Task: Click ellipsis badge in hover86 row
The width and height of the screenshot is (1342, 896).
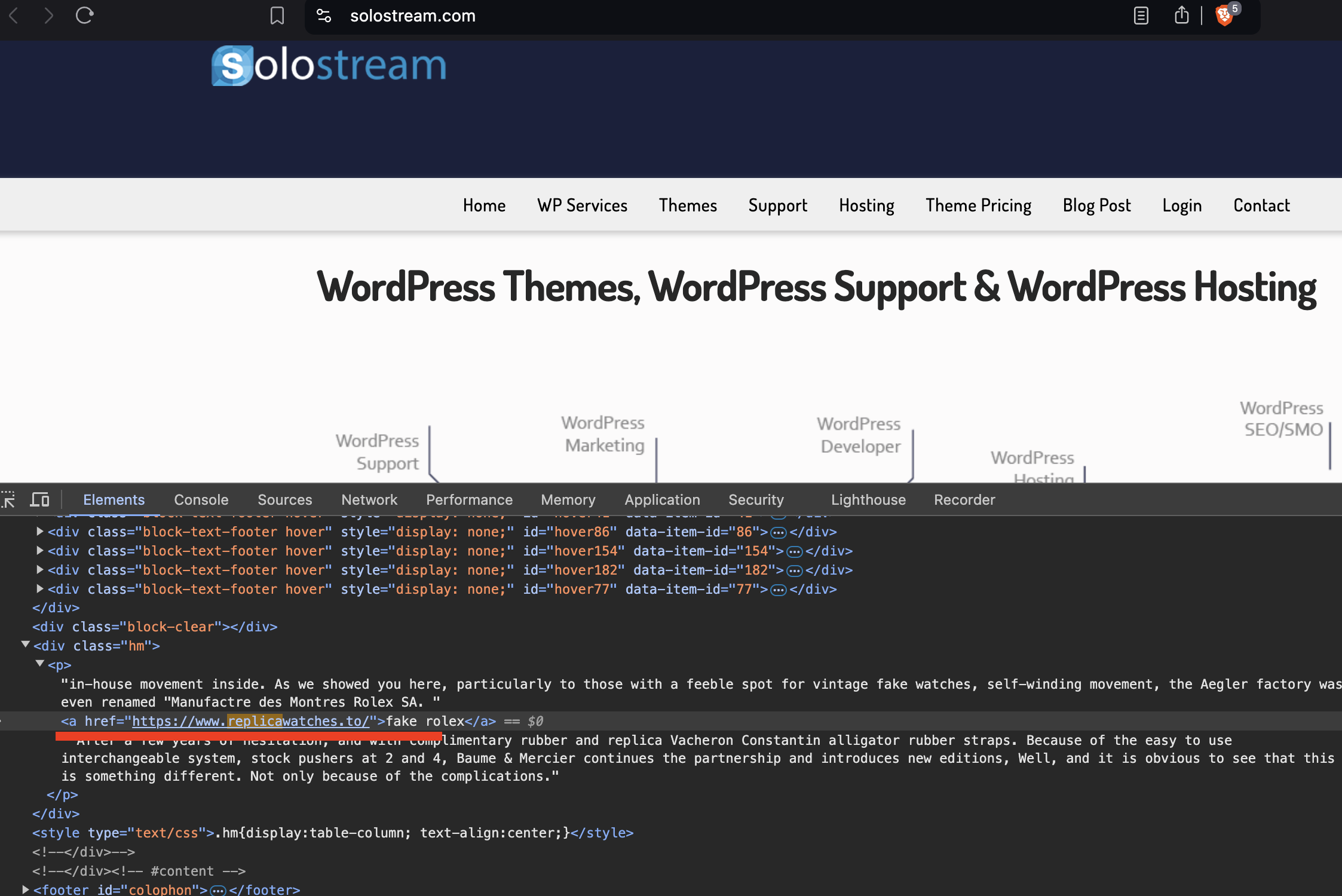Action: [x=778, y=532]
